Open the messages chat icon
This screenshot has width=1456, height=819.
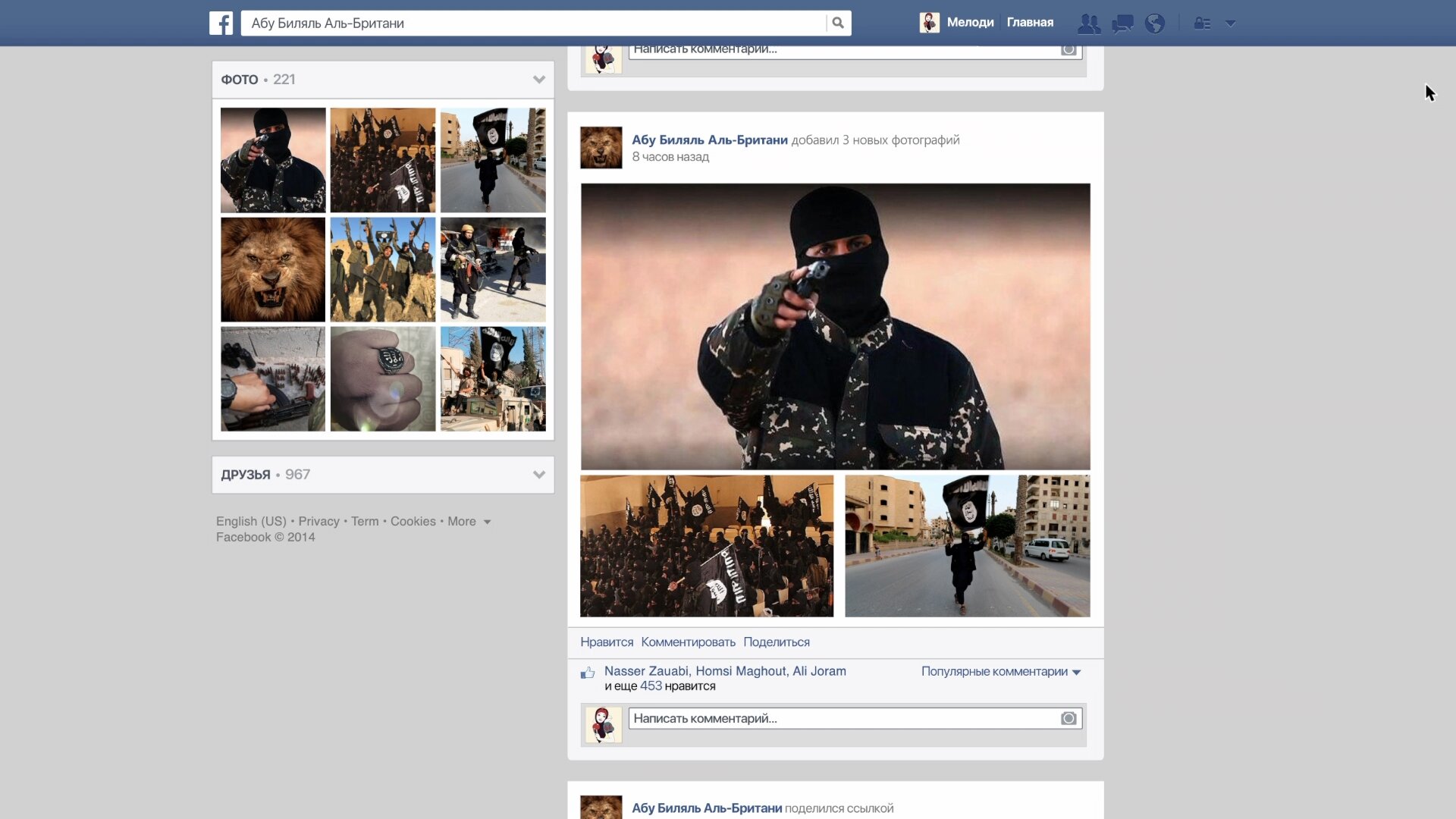pos(1122,24)
